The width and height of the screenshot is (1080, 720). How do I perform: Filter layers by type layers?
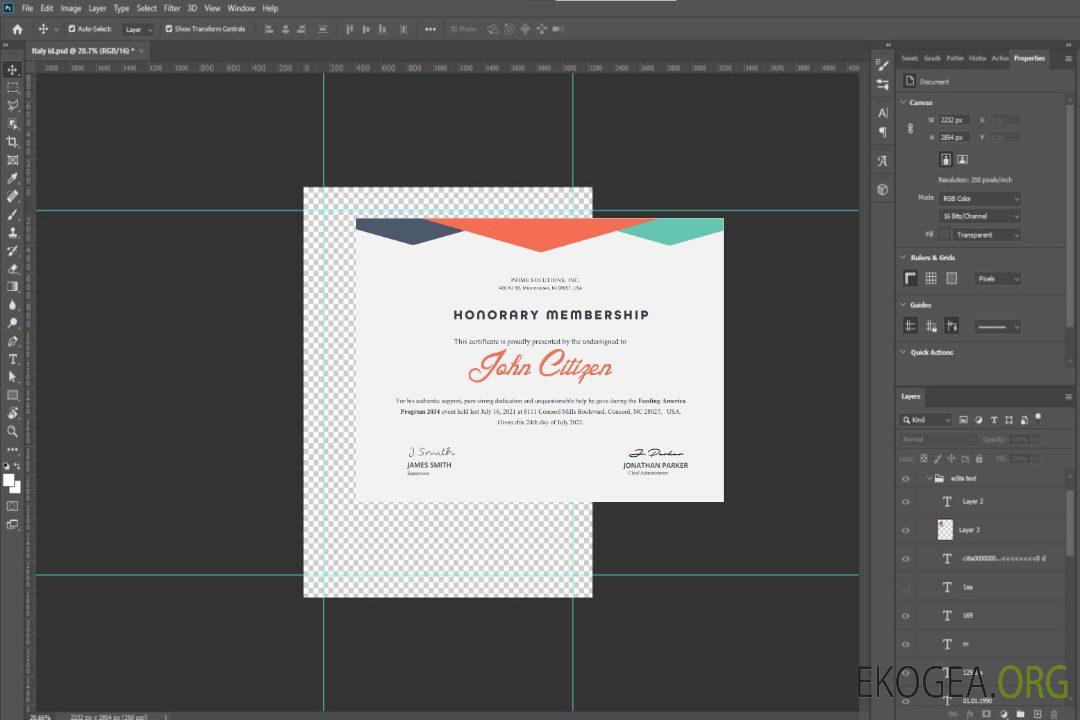click(x=994, y=420)
